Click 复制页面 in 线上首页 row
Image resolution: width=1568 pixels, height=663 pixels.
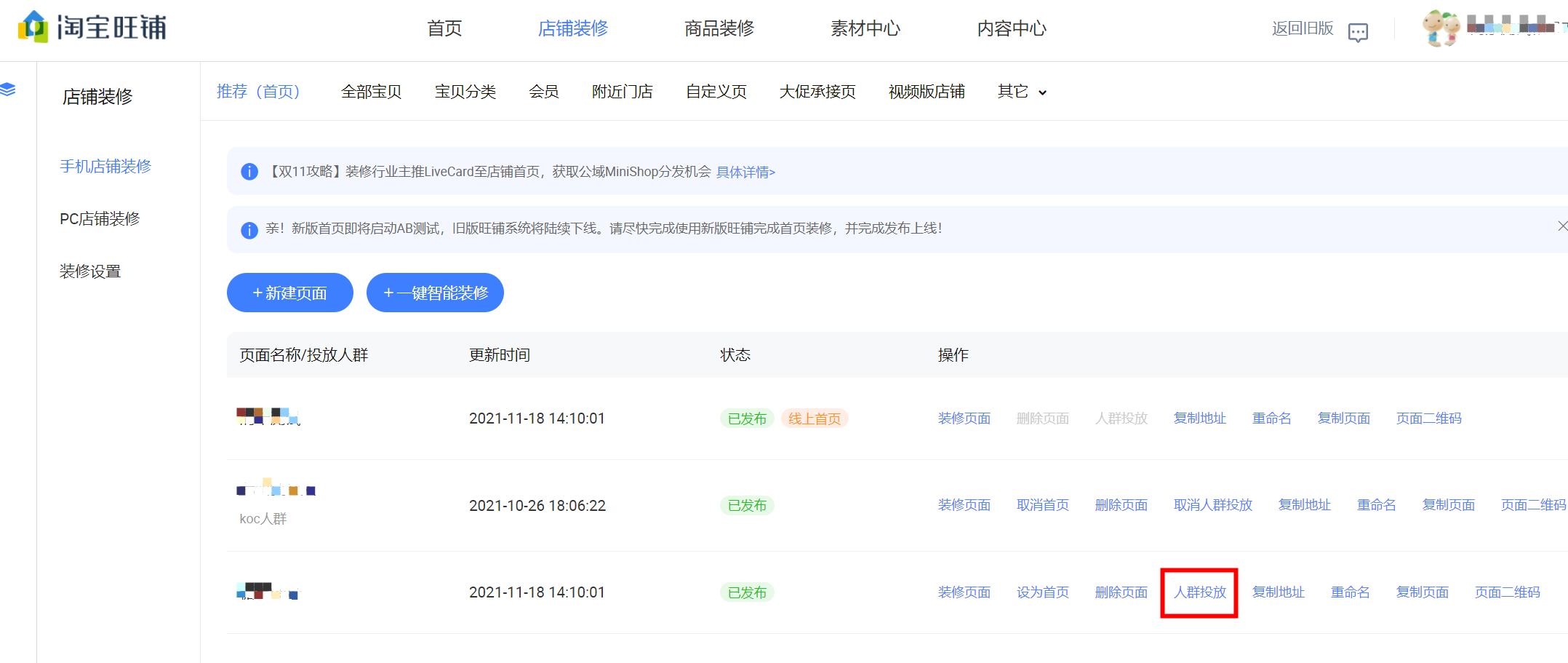(x=1344, y=418)
